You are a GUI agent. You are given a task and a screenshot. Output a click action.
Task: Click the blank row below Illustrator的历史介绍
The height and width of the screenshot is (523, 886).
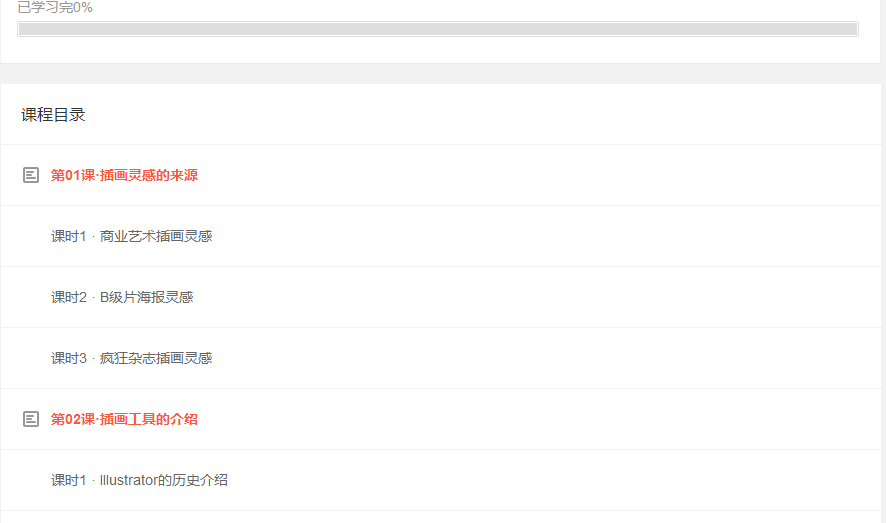[x=441, y=517]
